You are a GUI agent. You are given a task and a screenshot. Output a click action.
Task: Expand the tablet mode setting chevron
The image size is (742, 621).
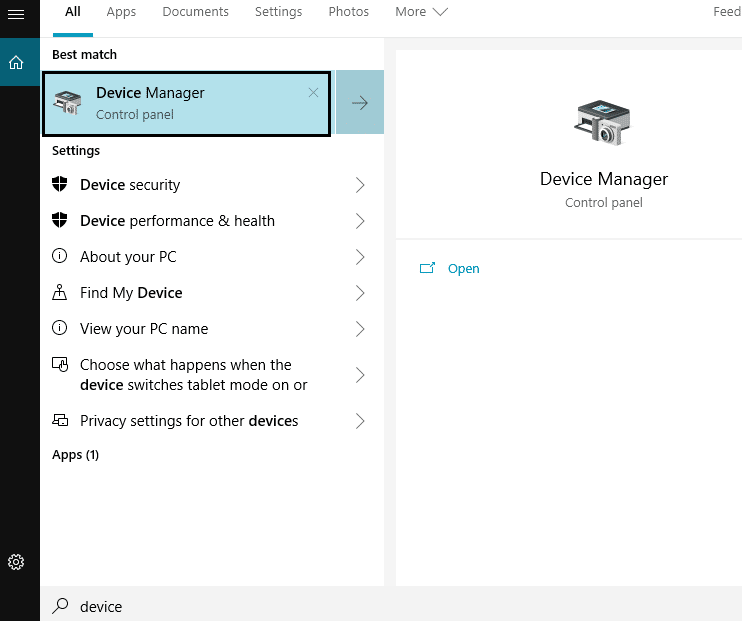pyautogui.click(x=360, y=375)
